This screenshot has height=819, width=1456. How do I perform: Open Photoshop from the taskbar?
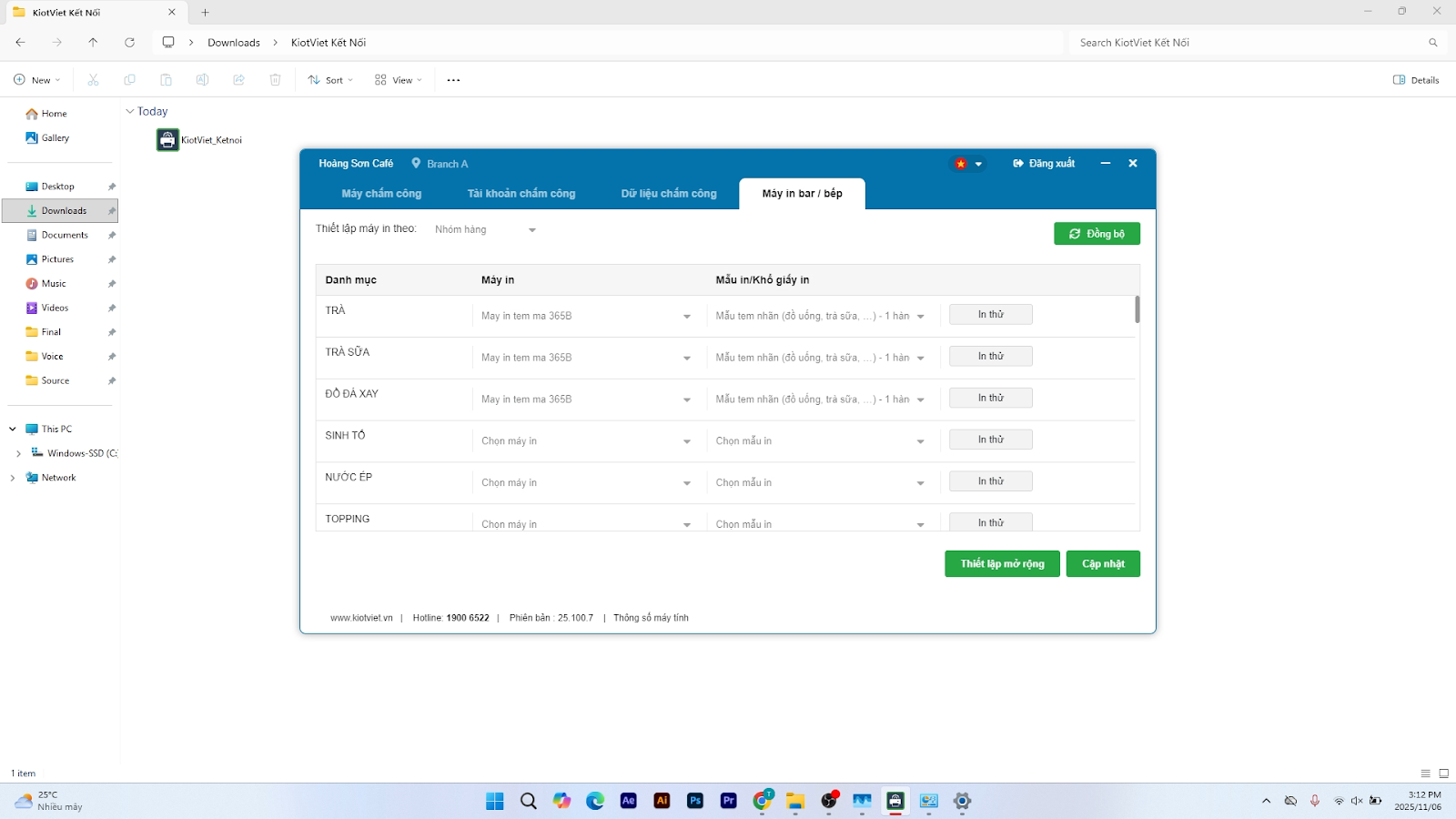point(695,801)
